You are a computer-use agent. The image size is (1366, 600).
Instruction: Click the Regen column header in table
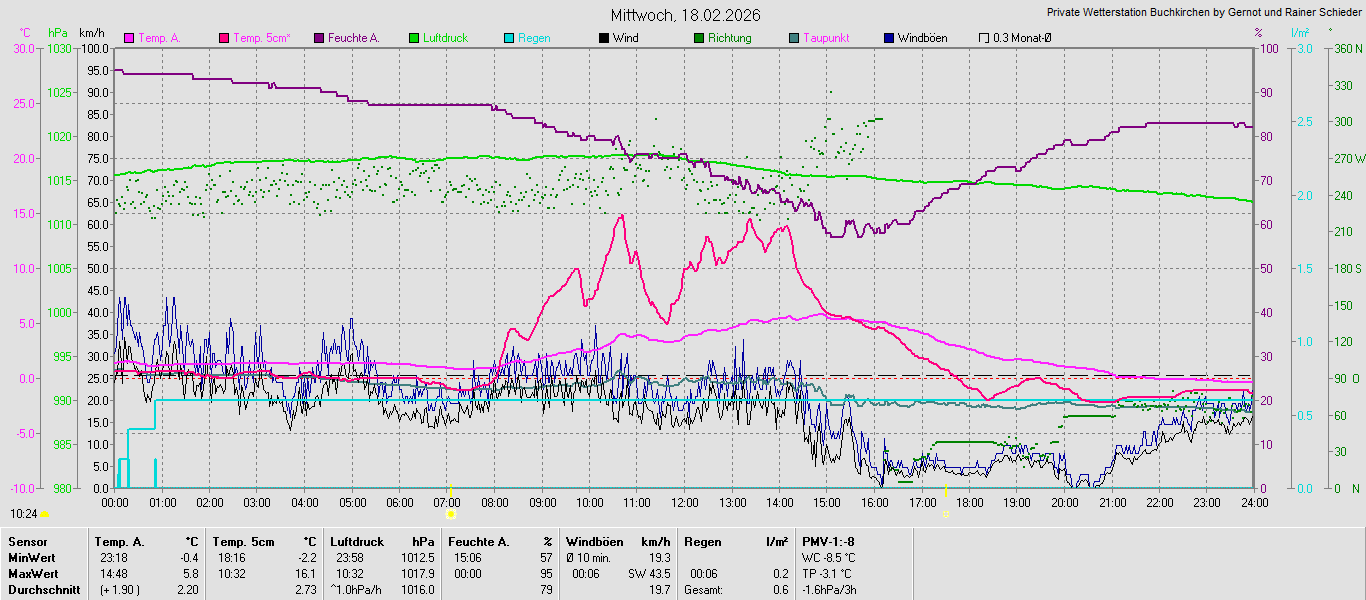tap(702, 542)
